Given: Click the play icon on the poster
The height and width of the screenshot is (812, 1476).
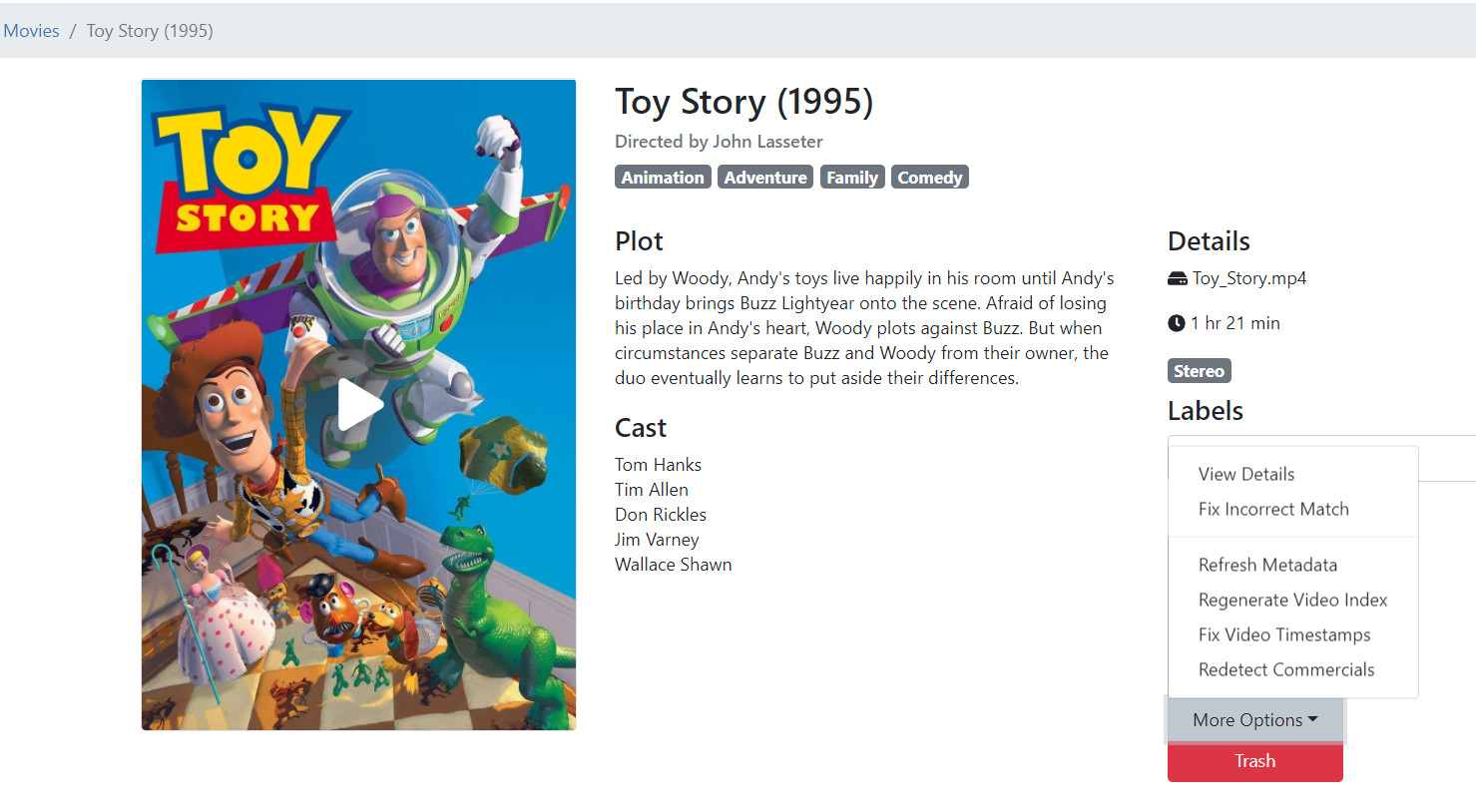Looking at the screenshot, I should 359,404.
